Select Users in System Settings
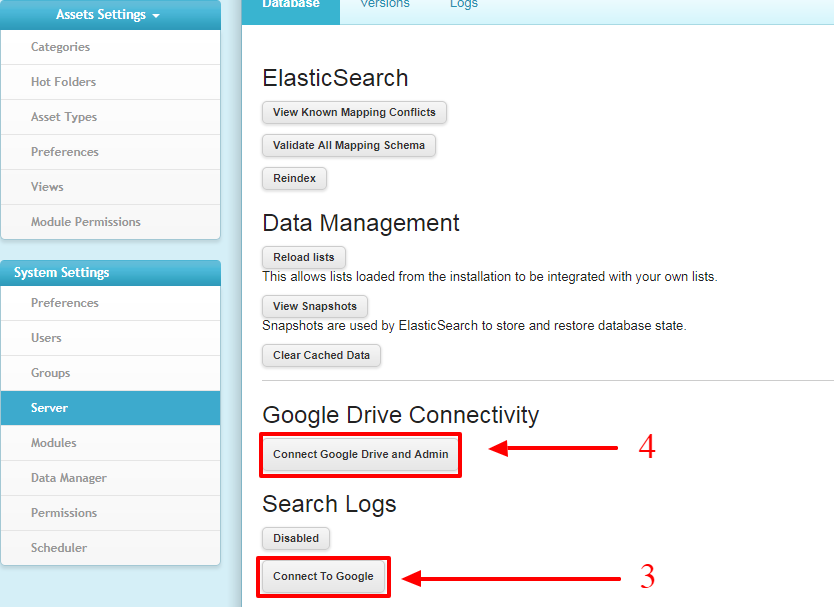Image resolution: width=834 pixels, height=607 pixels. pyautogui.click(x=111, y=338)
